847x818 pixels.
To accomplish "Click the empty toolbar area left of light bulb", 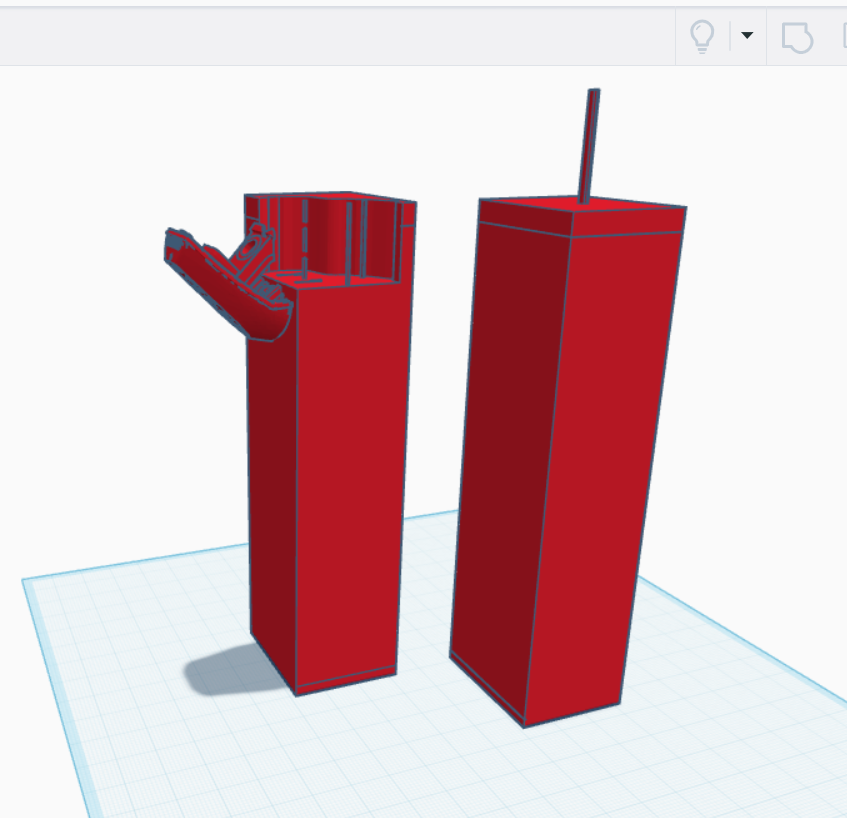I will [x=335, y=37].
